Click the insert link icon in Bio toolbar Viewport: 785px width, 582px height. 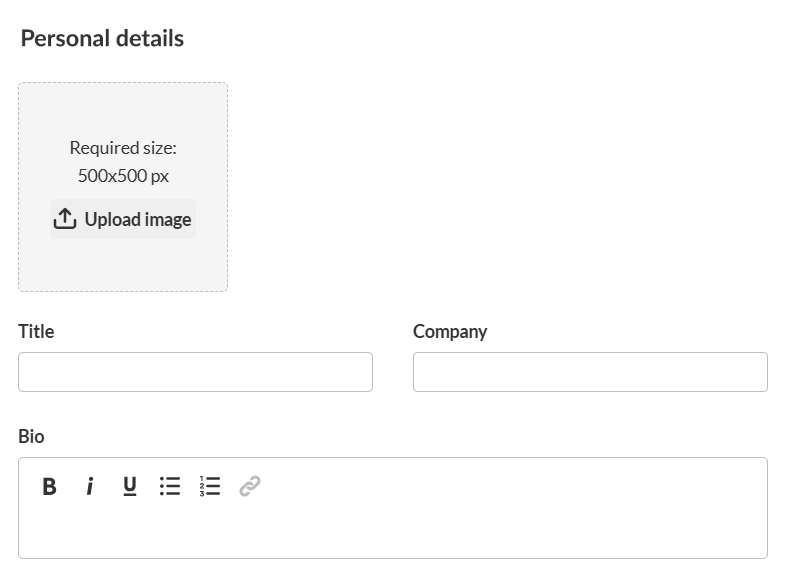(x=250, y=487)
